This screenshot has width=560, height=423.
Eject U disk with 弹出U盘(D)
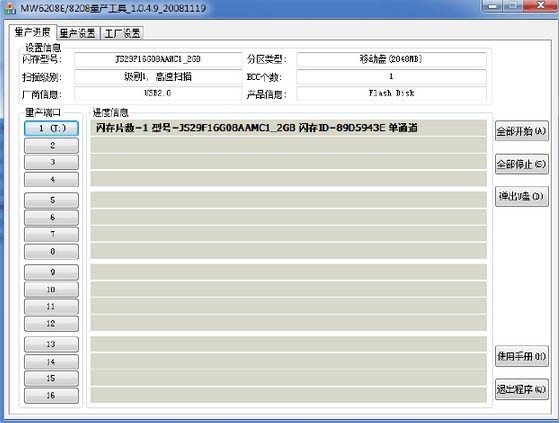(x=522, y=196)
